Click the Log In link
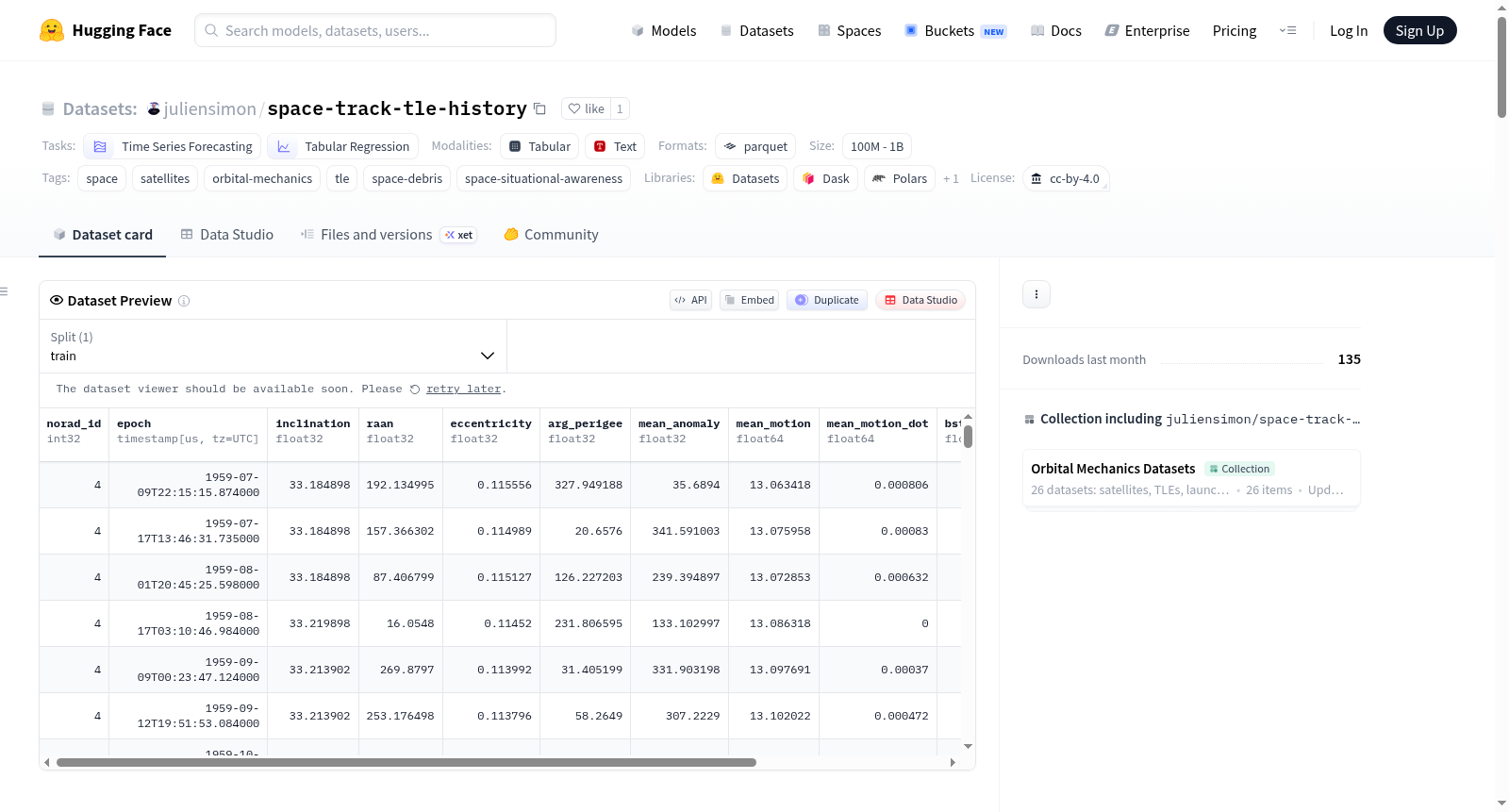This screenshot has width=1509, height=812. (1349, 30)
